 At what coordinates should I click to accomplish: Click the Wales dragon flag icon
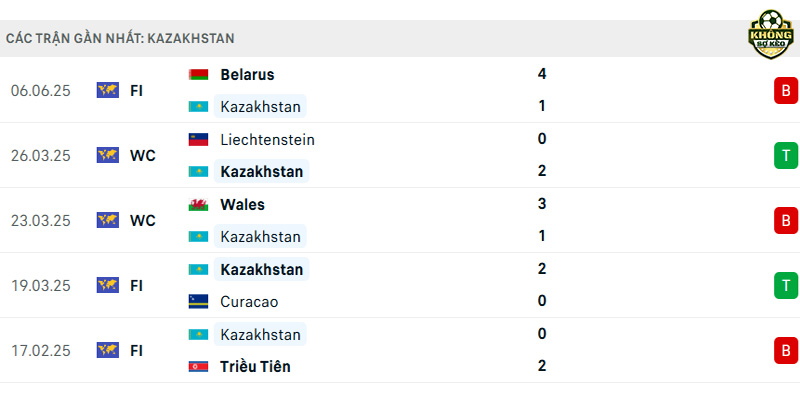[x=198, y=205]
